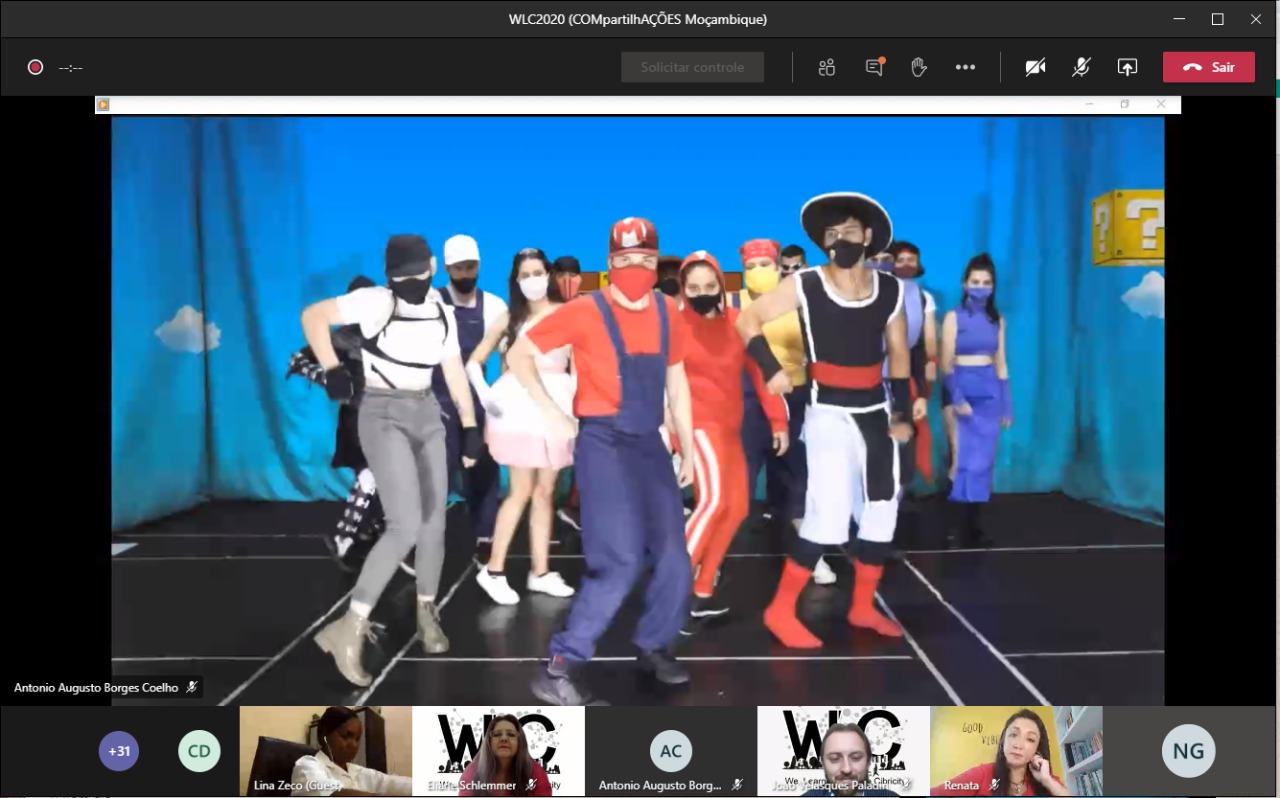Click Solicitar controle button
Image resolution: width=1280 pixels, height=798 pixels.
pyautogui.click(x=692, y=67)
